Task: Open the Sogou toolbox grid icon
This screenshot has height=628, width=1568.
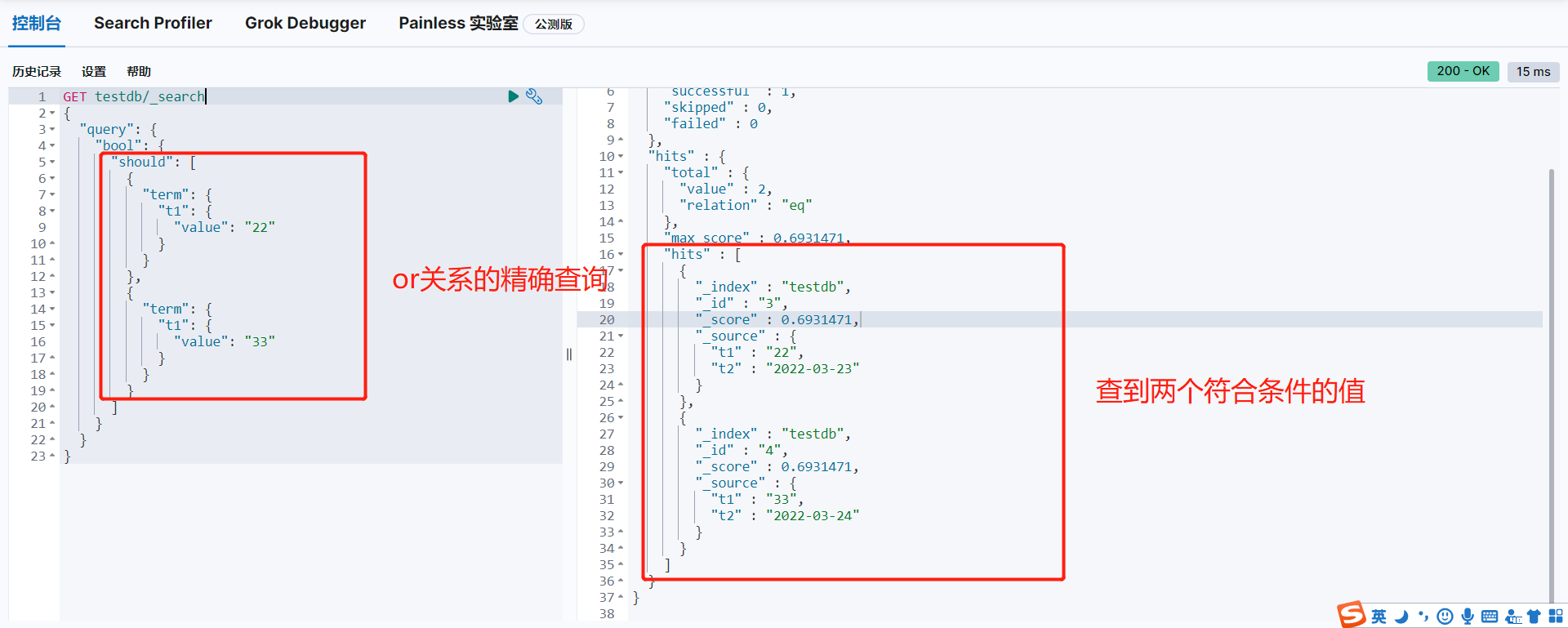Action: [1556, 617]
